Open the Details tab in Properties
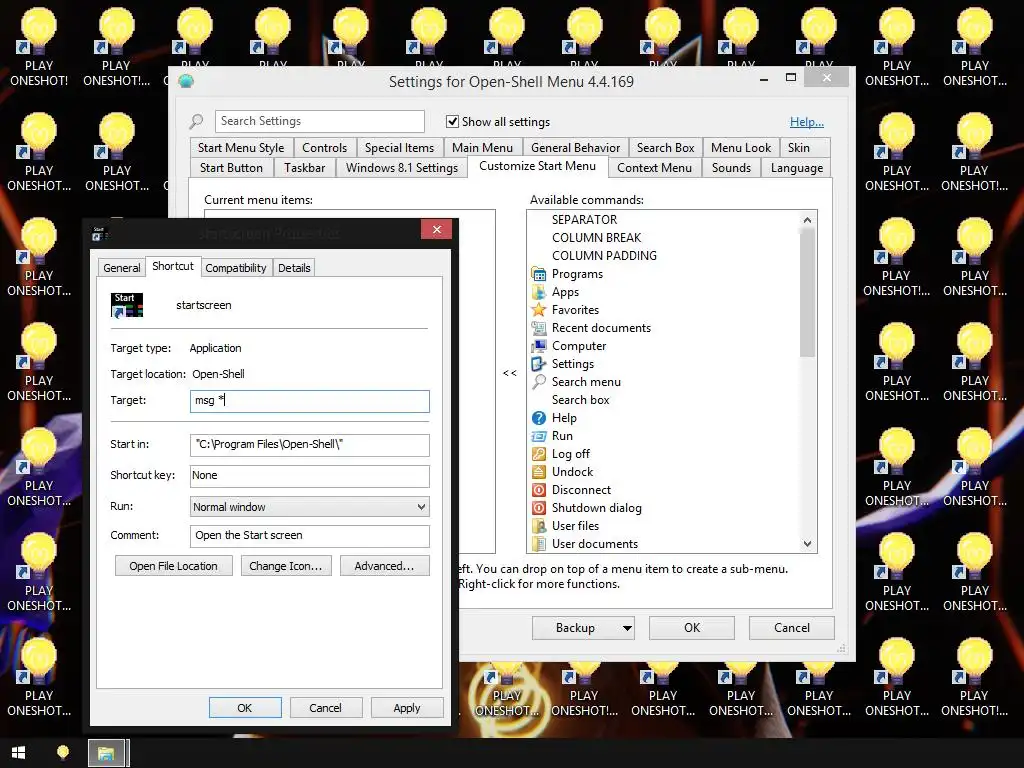This screenshot has width=1024, height=768. pyautogui.click(x=294, y=268)
